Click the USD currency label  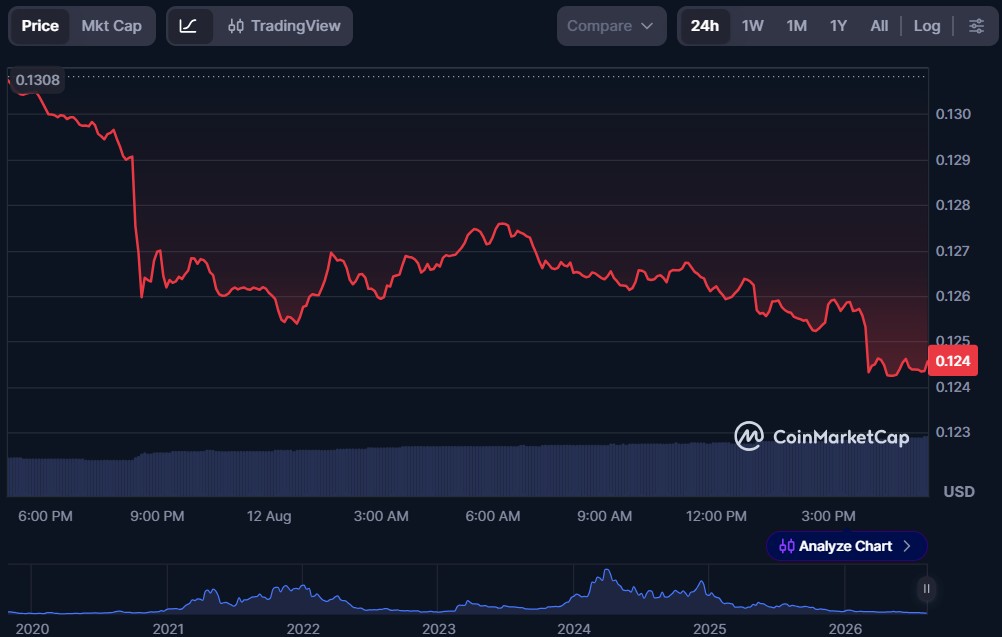tap(959, 492)
